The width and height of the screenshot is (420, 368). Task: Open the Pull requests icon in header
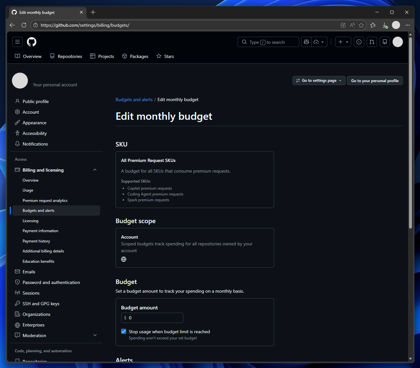click(372, 42)
